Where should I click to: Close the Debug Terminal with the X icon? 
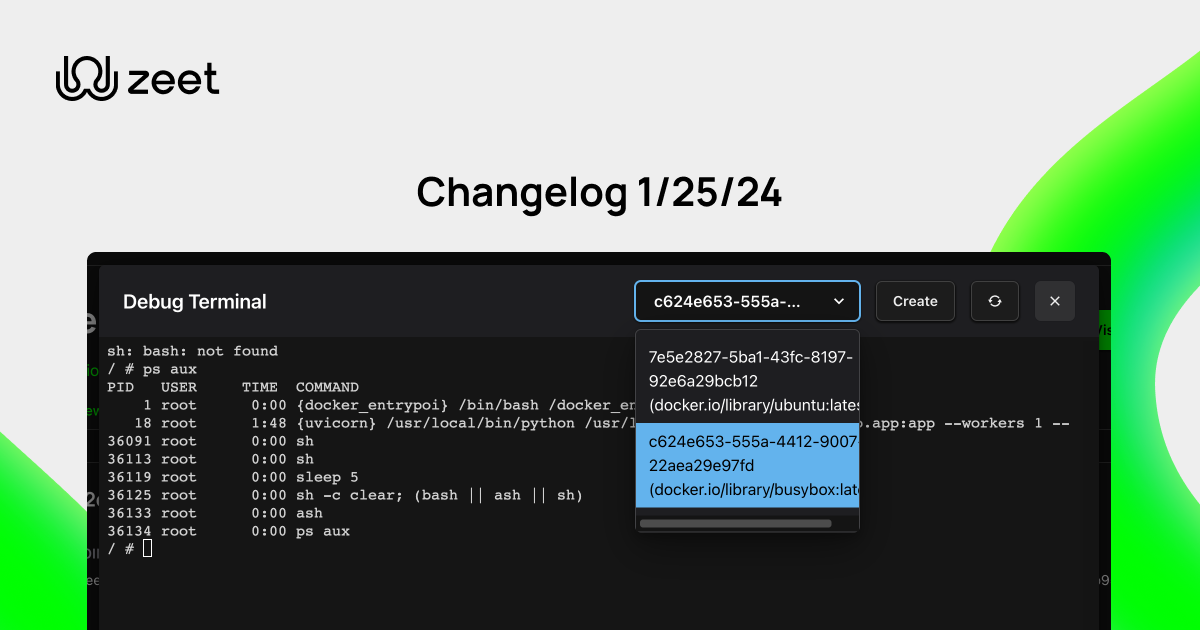tap(1055, 301)
